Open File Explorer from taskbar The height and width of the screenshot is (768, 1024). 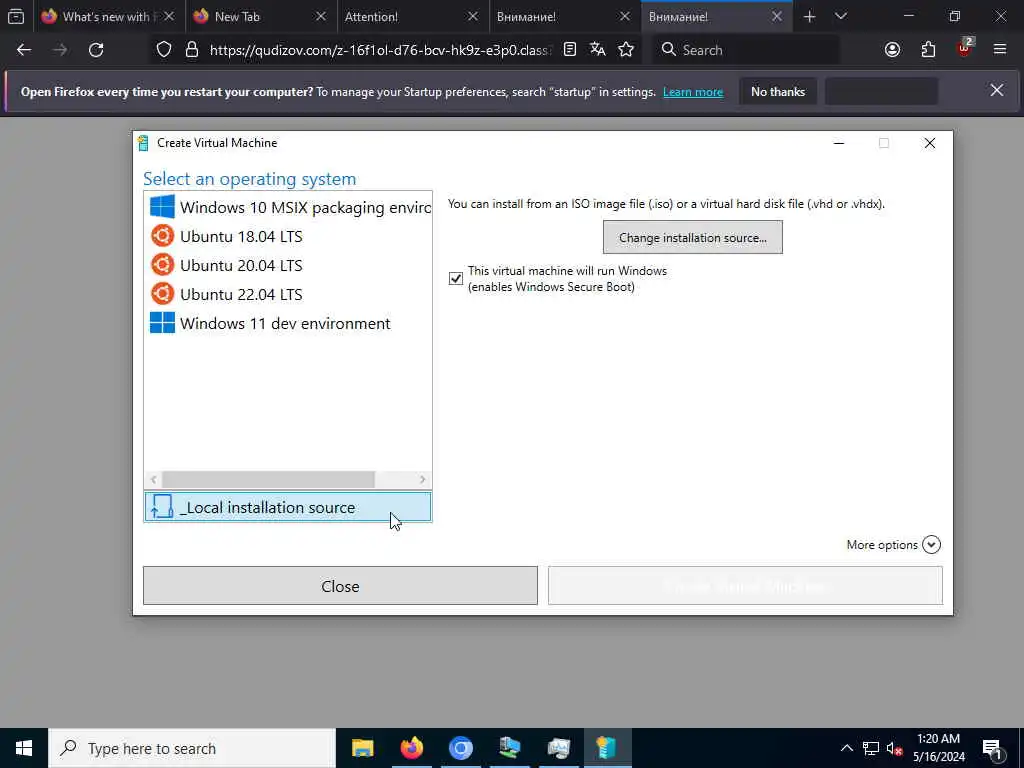tap(362, 748)
